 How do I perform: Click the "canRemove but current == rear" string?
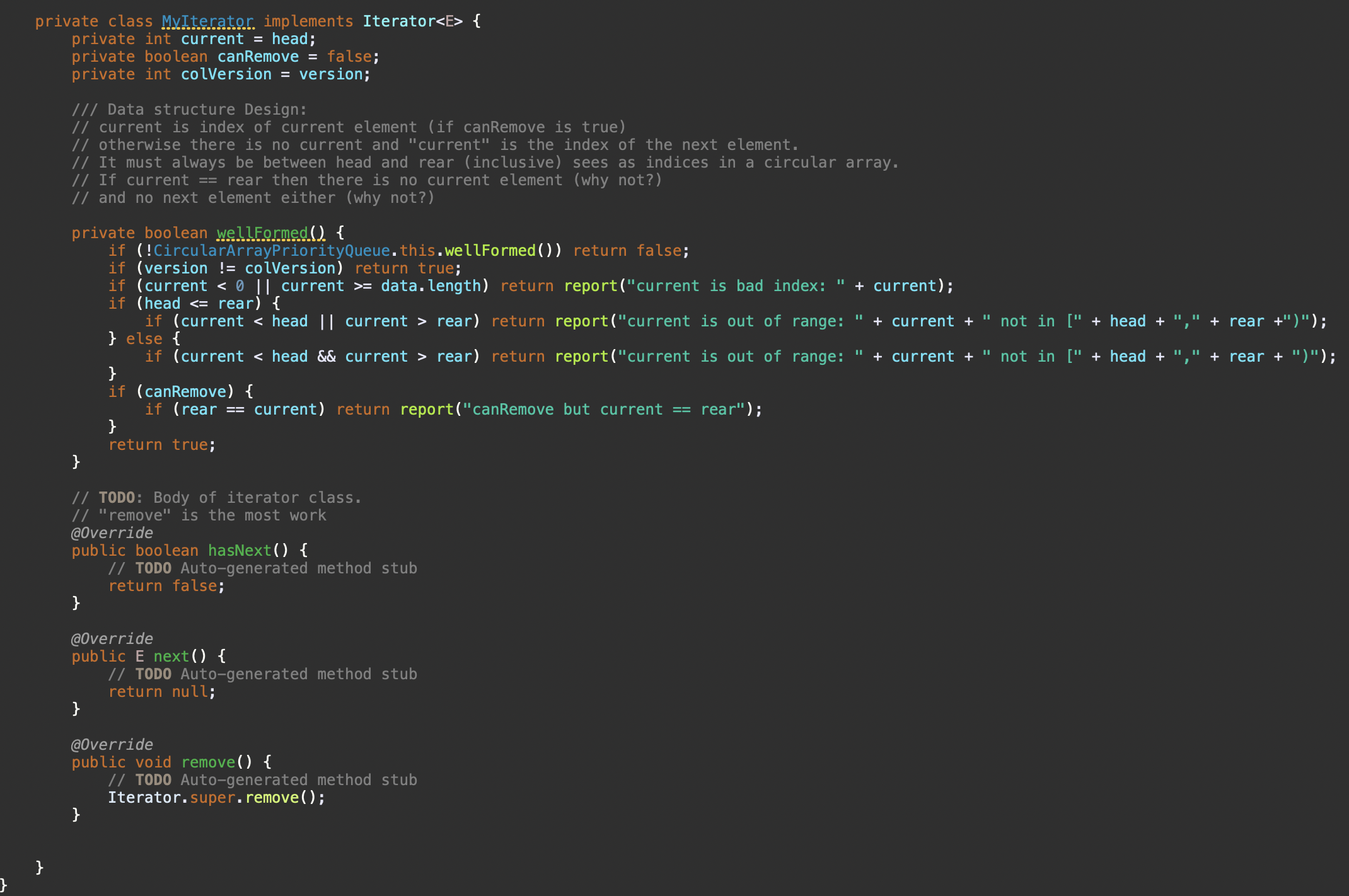(x=604, y=410)
